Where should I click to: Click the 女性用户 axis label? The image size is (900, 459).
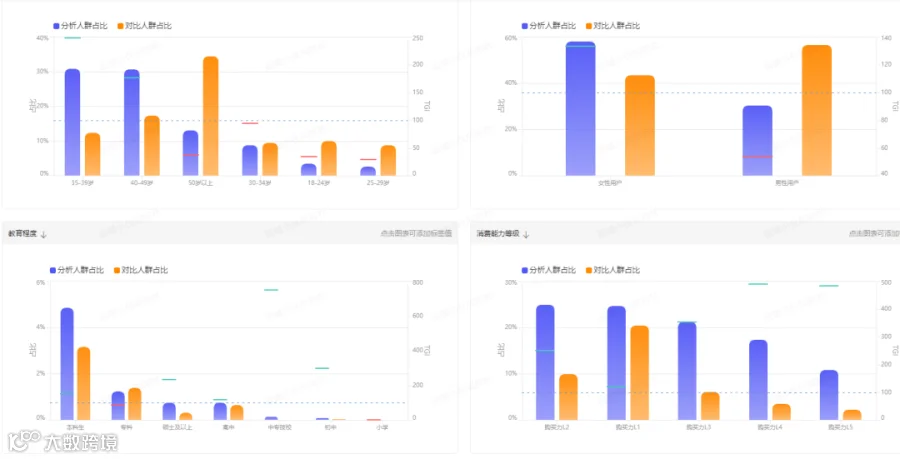(x=610, y=183)
